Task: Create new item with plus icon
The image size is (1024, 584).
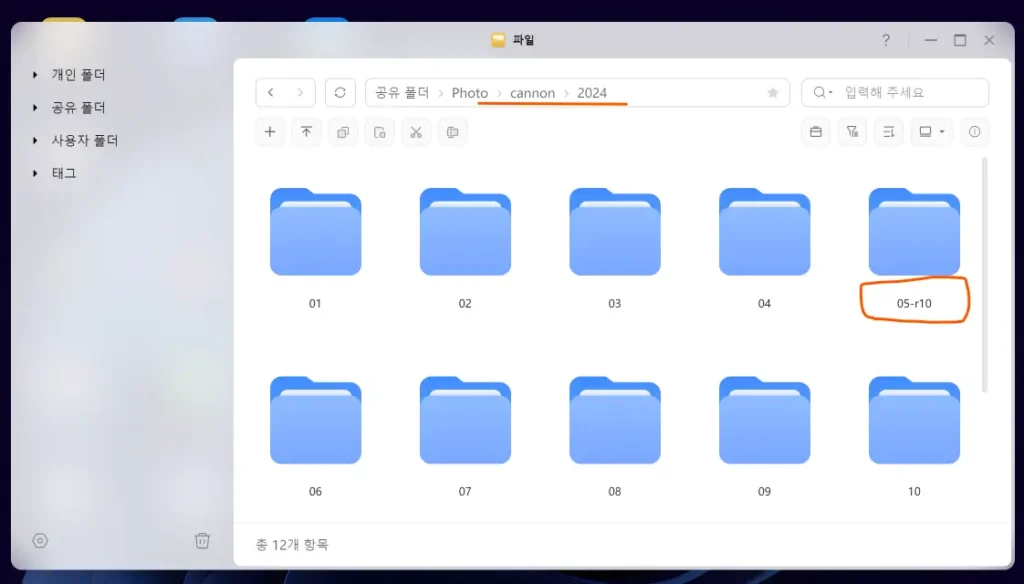Action: [270, 132]
